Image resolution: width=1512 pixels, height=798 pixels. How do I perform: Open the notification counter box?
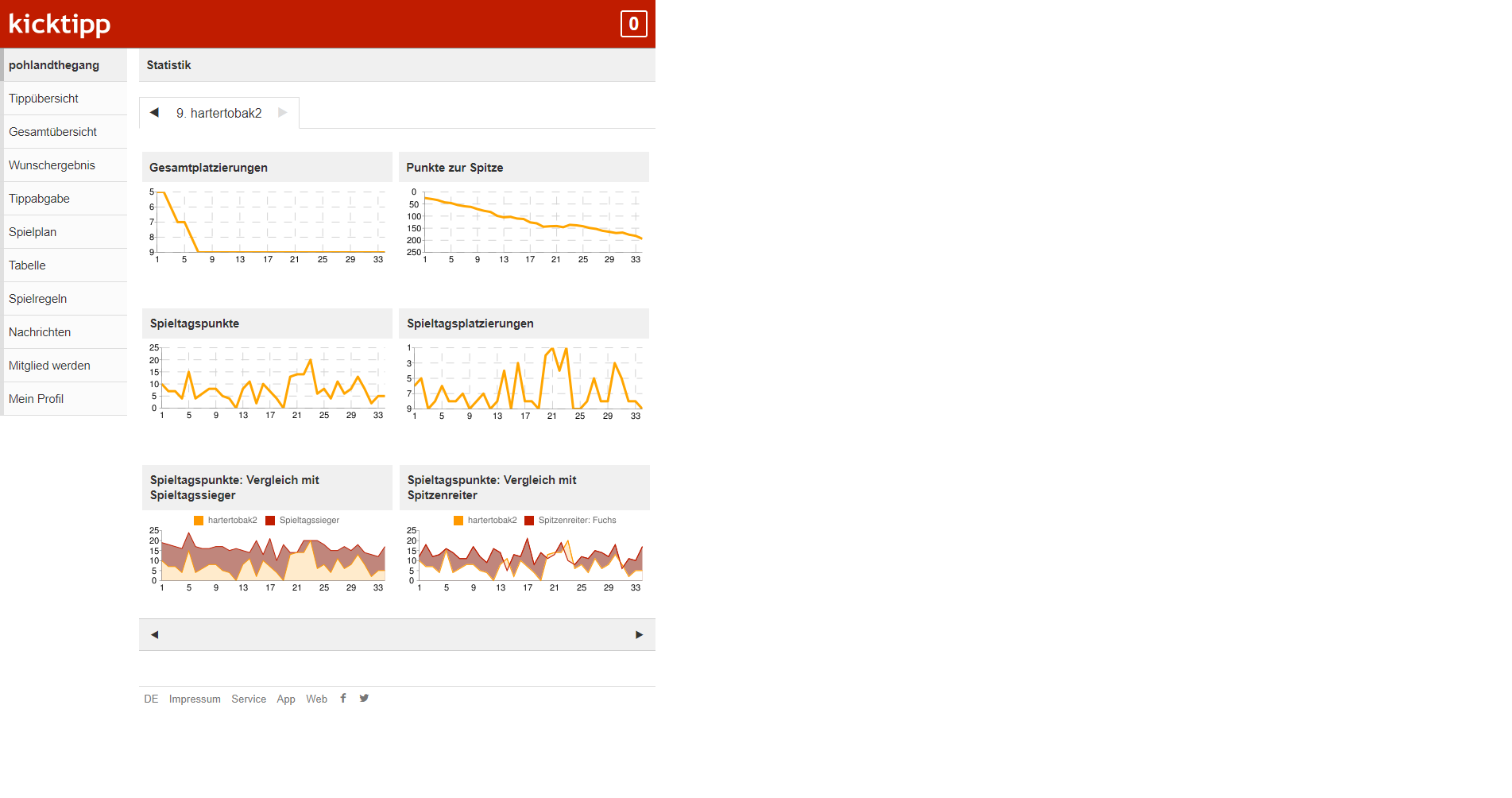pyautogui.click(x=633, y=24)
